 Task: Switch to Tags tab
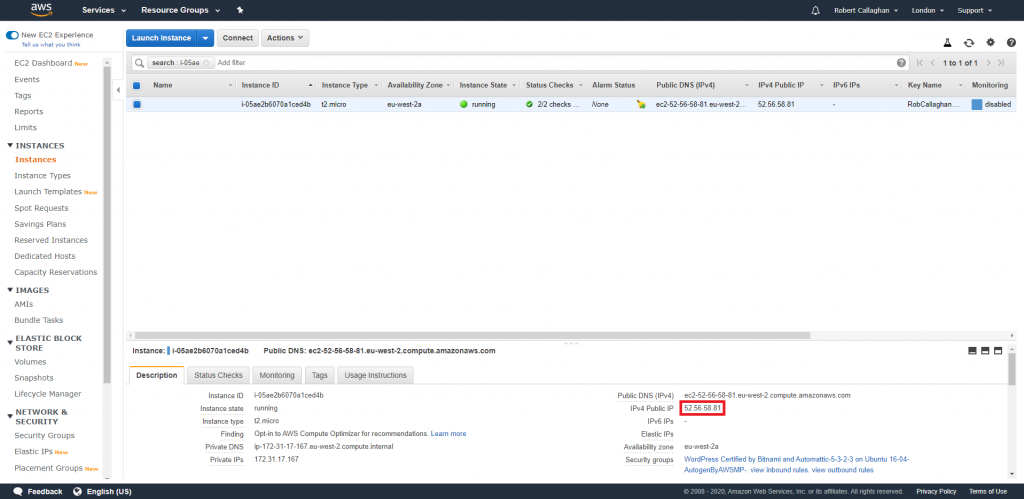click(x=320, y=375)
